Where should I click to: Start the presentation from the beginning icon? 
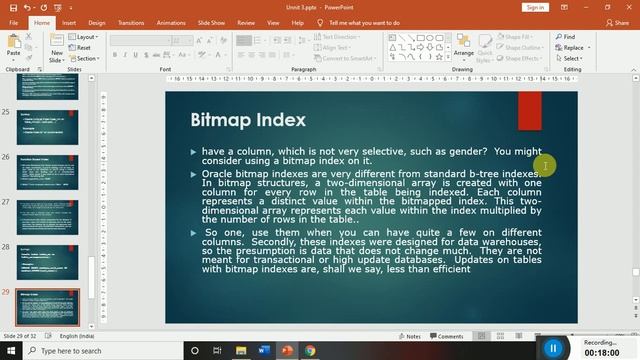[58, 8]
